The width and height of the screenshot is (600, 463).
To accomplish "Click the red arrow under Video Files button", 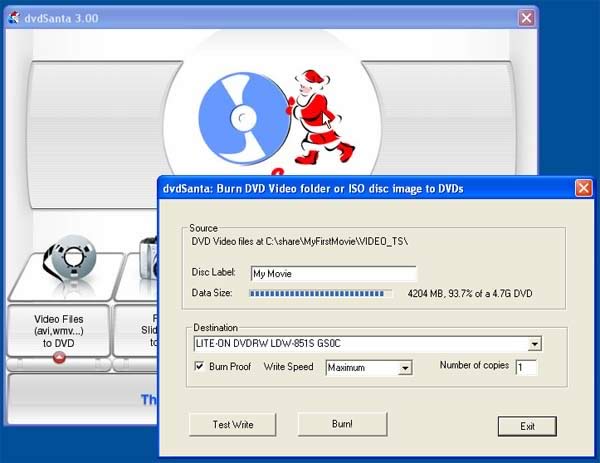I will click(59, 358).
